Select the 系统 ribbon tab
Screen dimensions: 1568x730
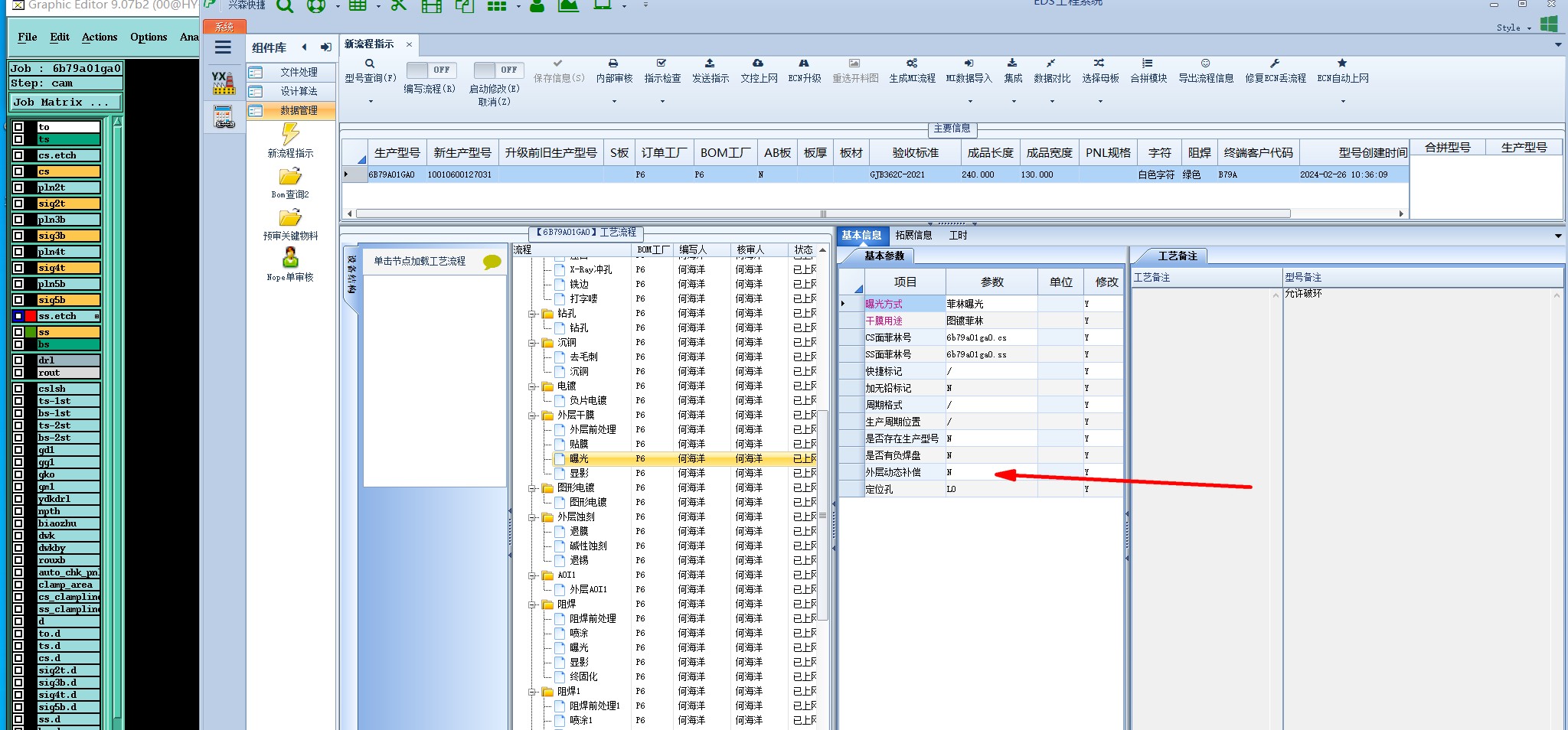click(224, 27)
